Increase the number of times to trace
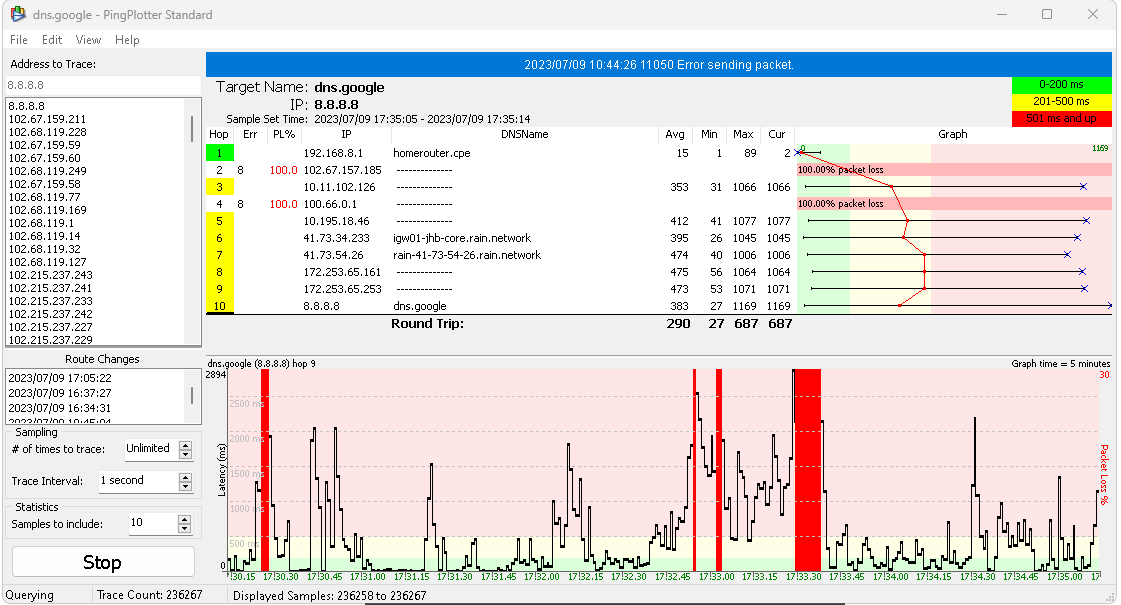The height and width of the screenshot is (605, 1121). (186, 445)
